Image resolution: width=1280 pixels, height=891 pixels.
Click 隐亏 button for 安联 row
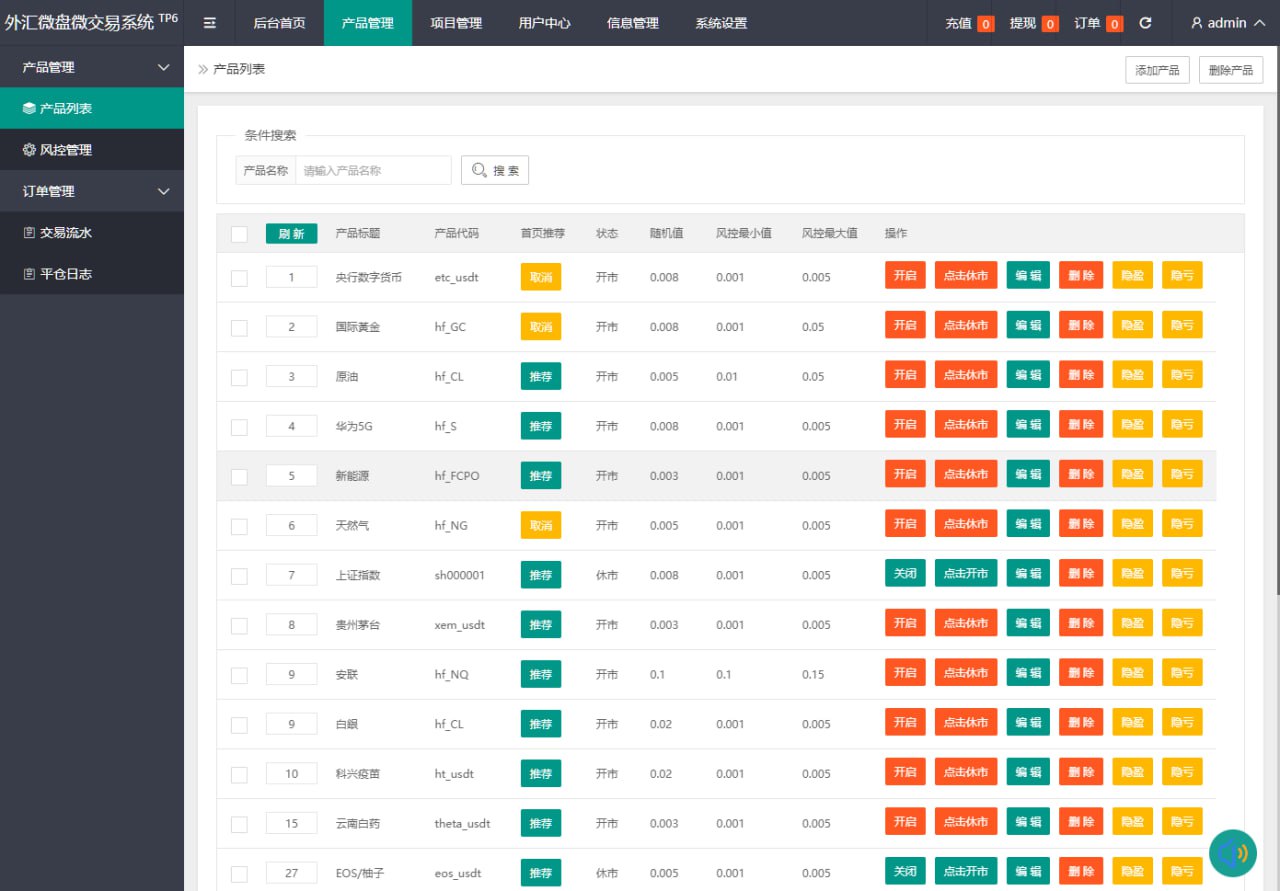[x=1182, y=673]
